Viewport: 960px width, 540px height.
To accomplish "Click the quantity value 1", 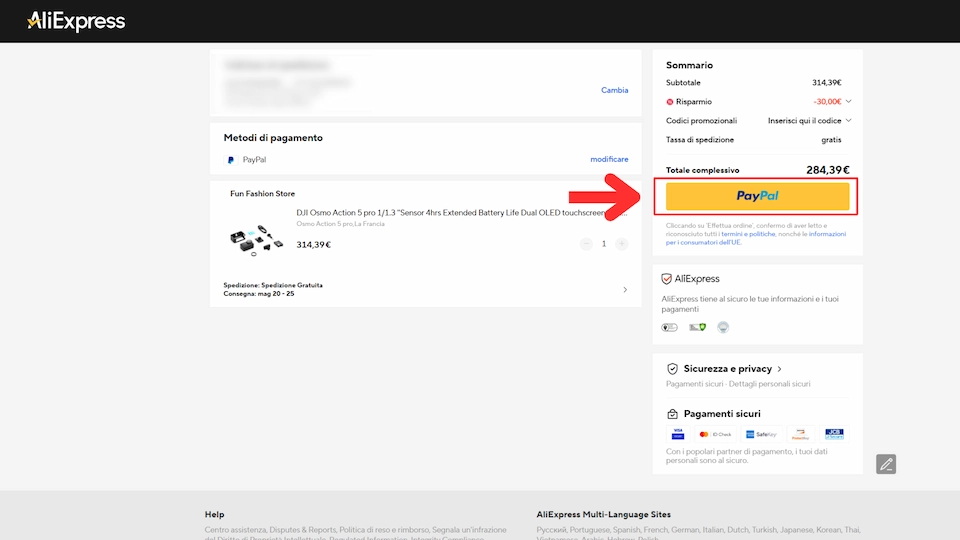I will [604, 244].
